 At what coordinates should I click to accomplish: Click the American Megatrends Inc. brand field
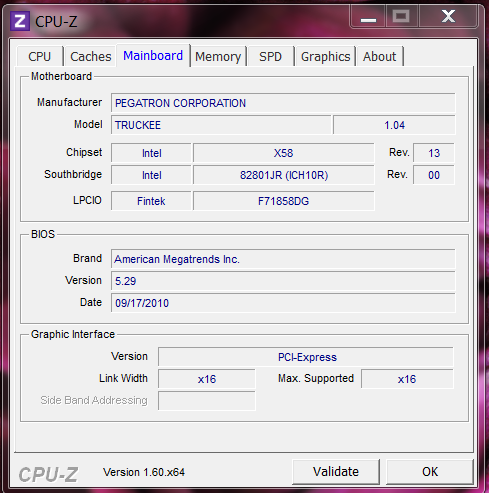[283, 259]
